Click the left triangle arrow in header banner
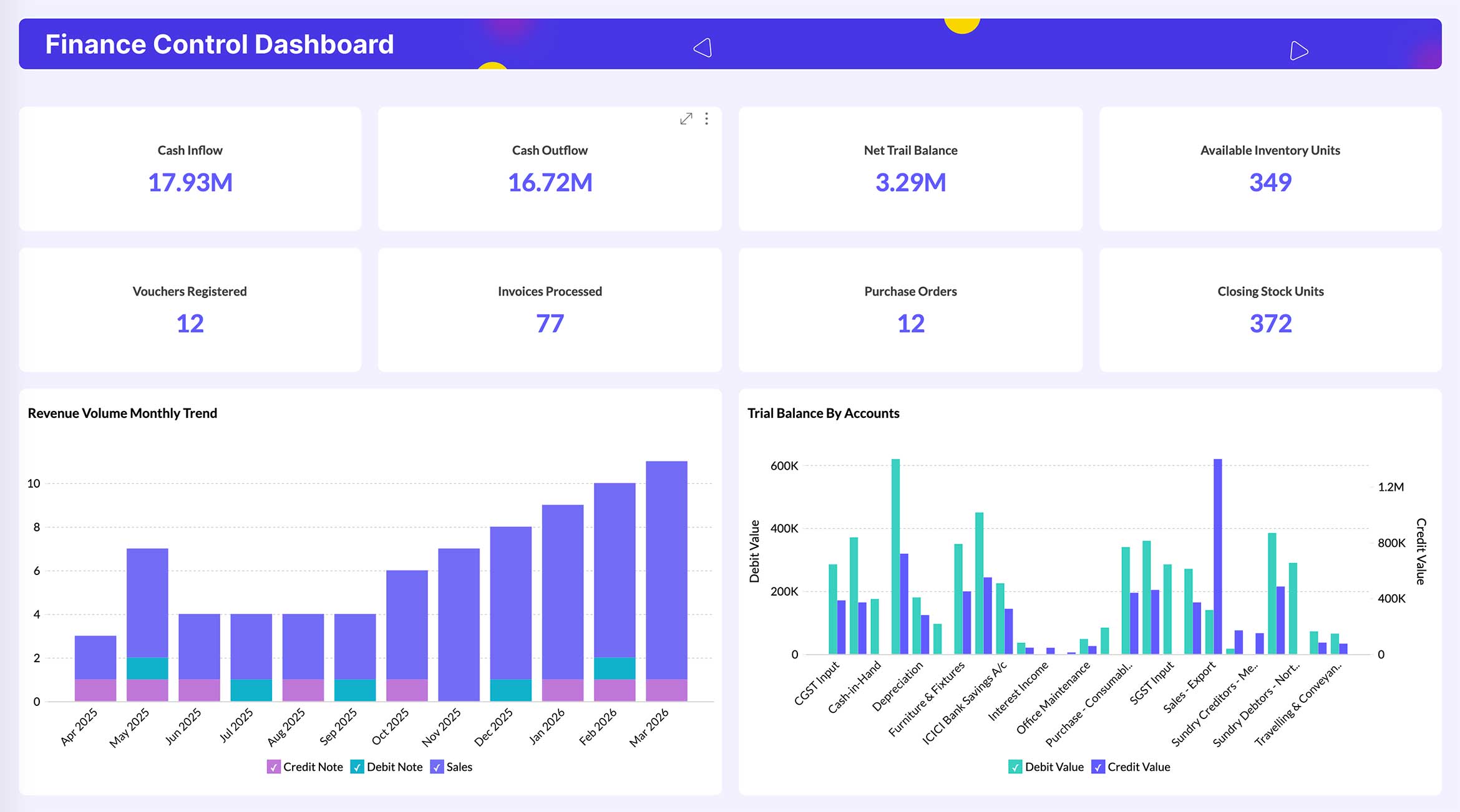Viewport: 1460px width, 812px height. click(x=703, y=48)
